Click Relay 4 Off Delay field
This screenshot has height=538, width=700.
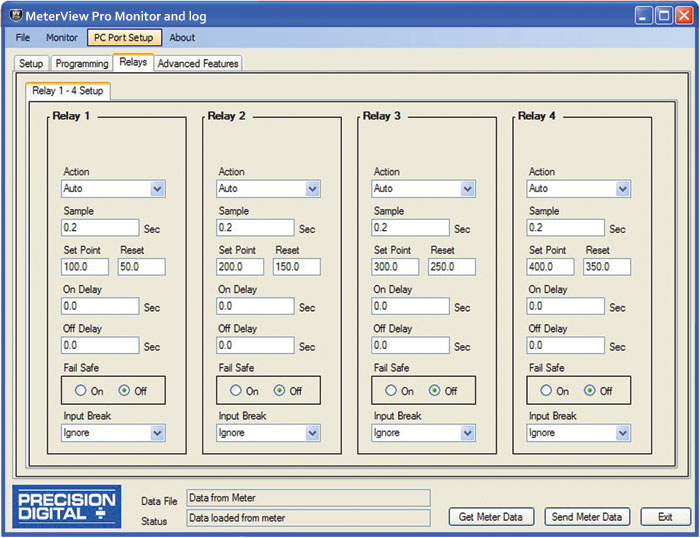[566, 346]
